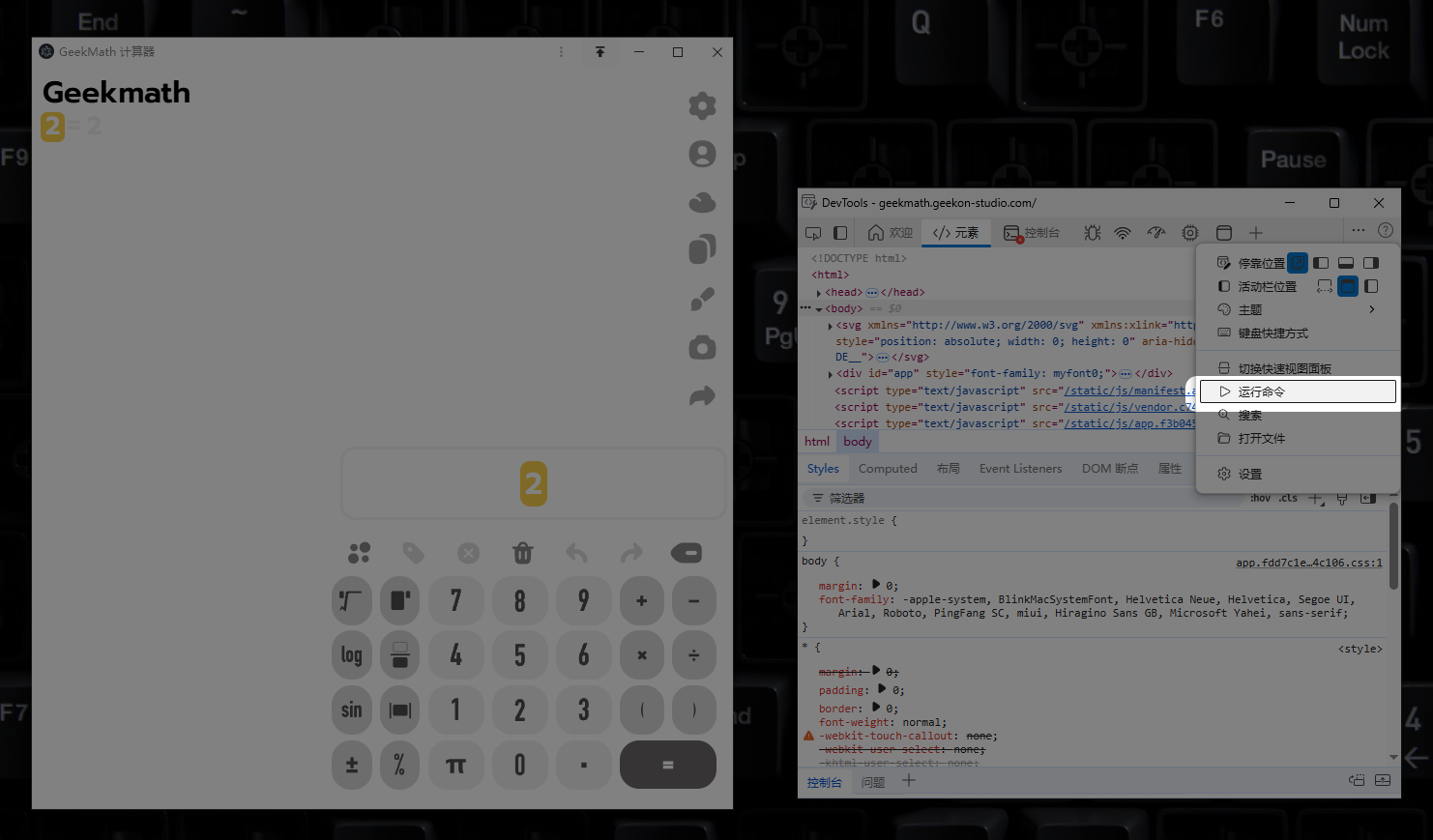Open the Application panel icon in DevTools
1433x840 pixels.
coord(1224,233)
